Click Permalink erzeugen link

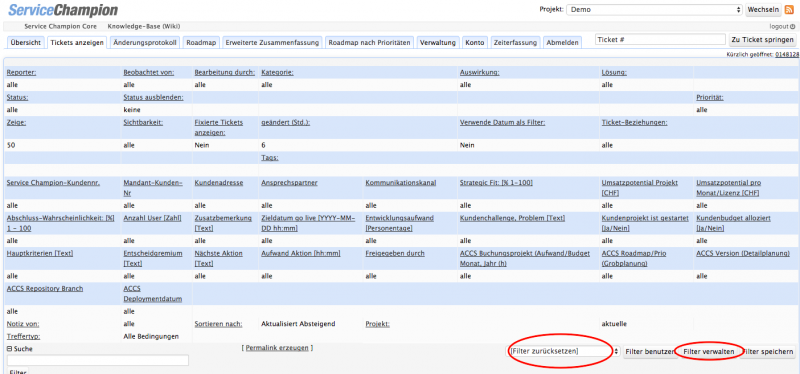[x=277, y=347]
